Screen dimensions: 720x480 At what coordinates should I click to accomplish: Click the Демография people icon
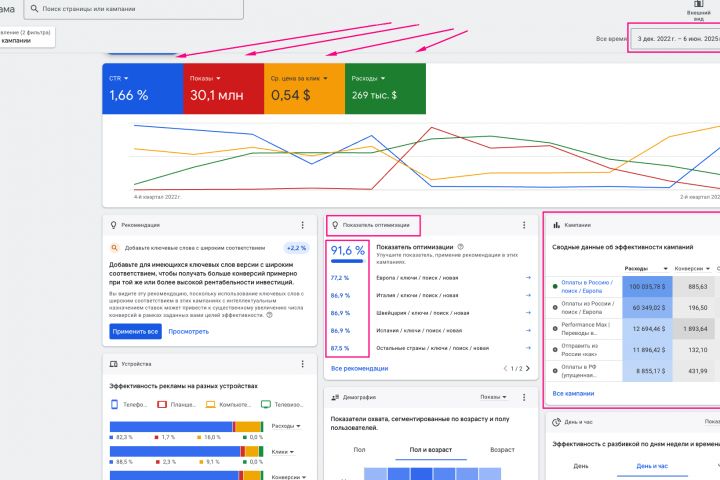click(x=335, y=397)
